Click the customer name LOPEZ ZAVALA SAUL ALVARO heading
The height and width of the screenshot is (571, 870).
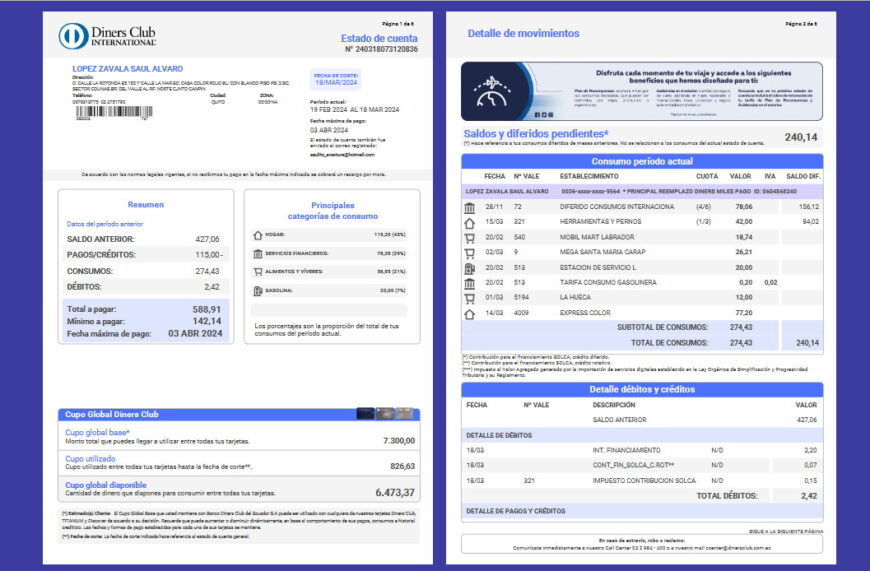(128, 69)
